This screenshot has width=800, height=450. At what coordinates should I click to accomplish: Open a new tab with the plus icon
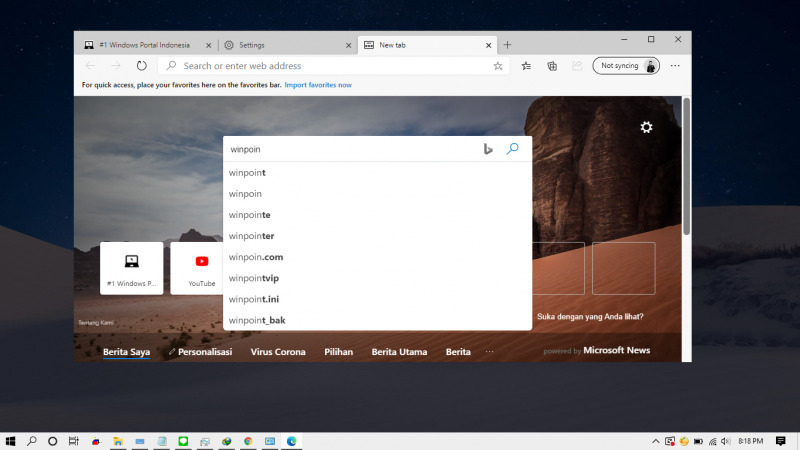(507, 45)
